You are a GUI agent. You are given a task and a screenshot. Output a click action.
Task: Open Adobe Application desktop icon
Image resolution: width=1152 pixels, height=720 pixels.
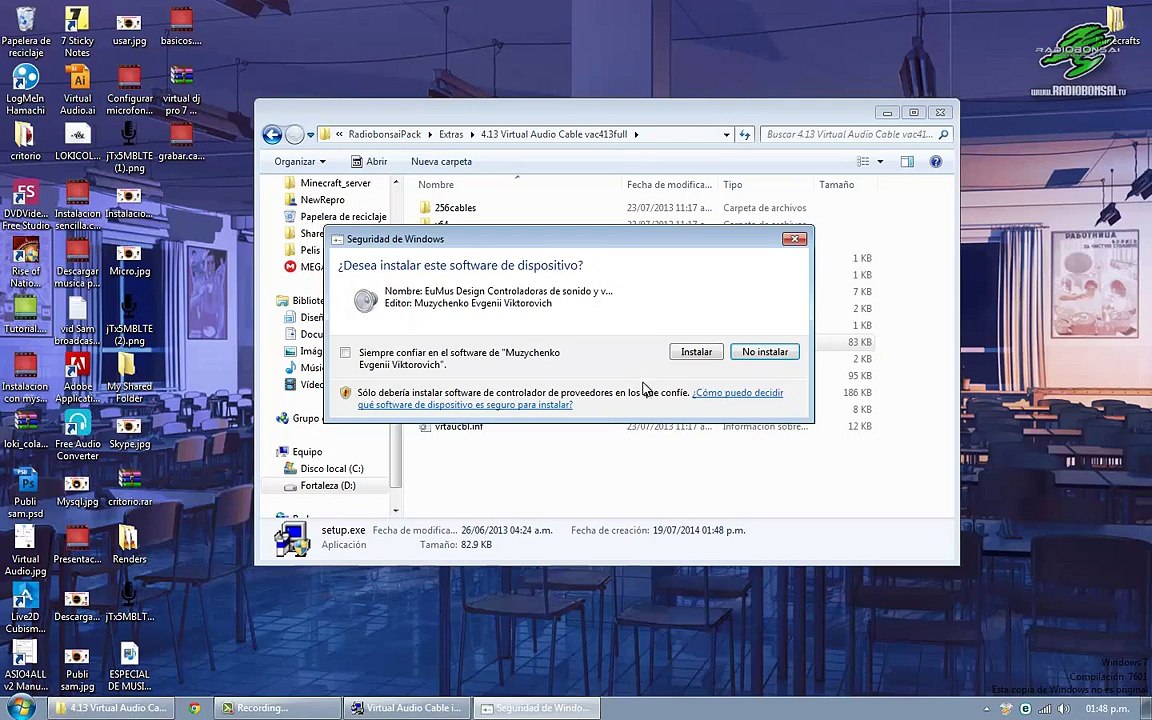coord(77,378)
